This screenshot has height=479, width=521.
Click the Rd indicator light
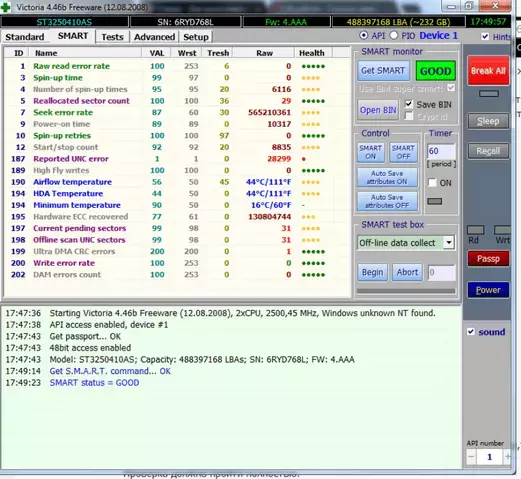point(475,230)
